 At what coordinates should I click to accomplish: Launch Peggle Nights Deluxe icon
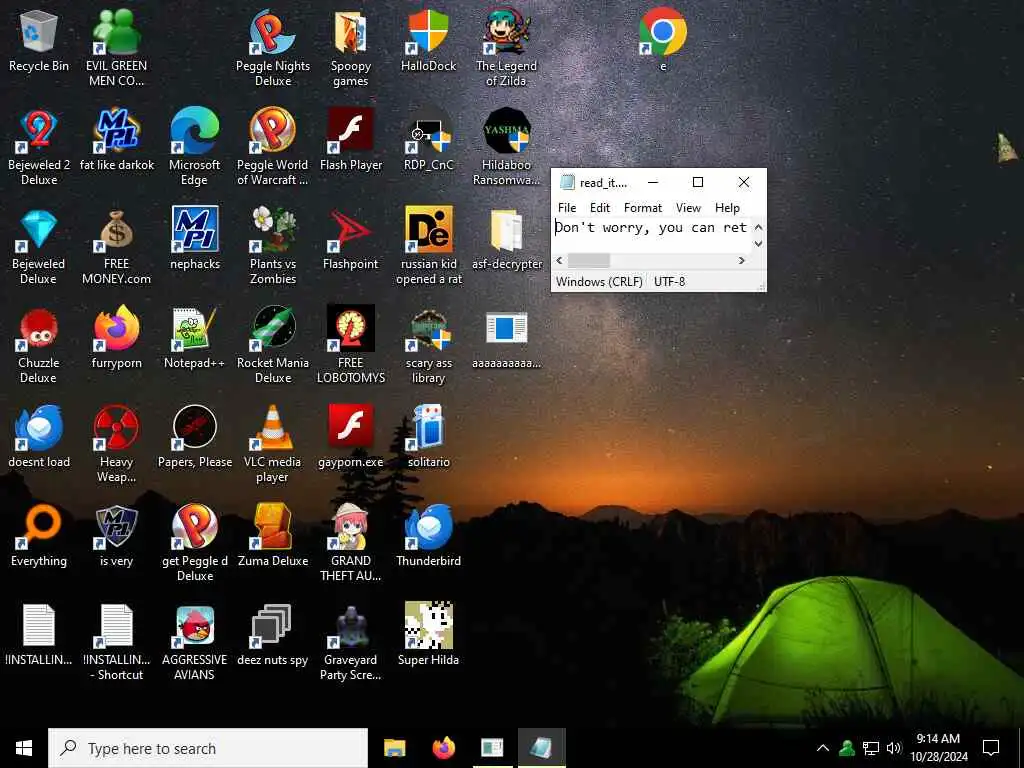pyautogui.click(x=273, y=48)
